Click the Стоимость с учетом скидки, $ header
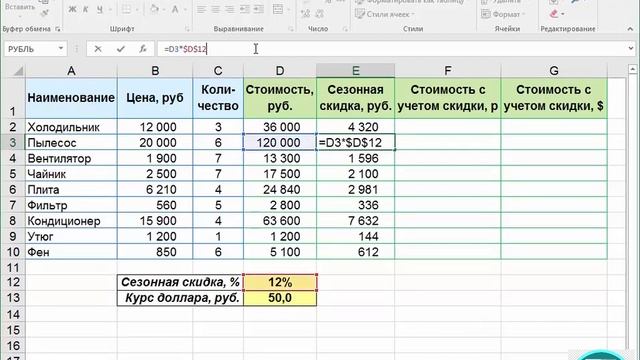Screen dimensions: 640x360 pos(554,98)
